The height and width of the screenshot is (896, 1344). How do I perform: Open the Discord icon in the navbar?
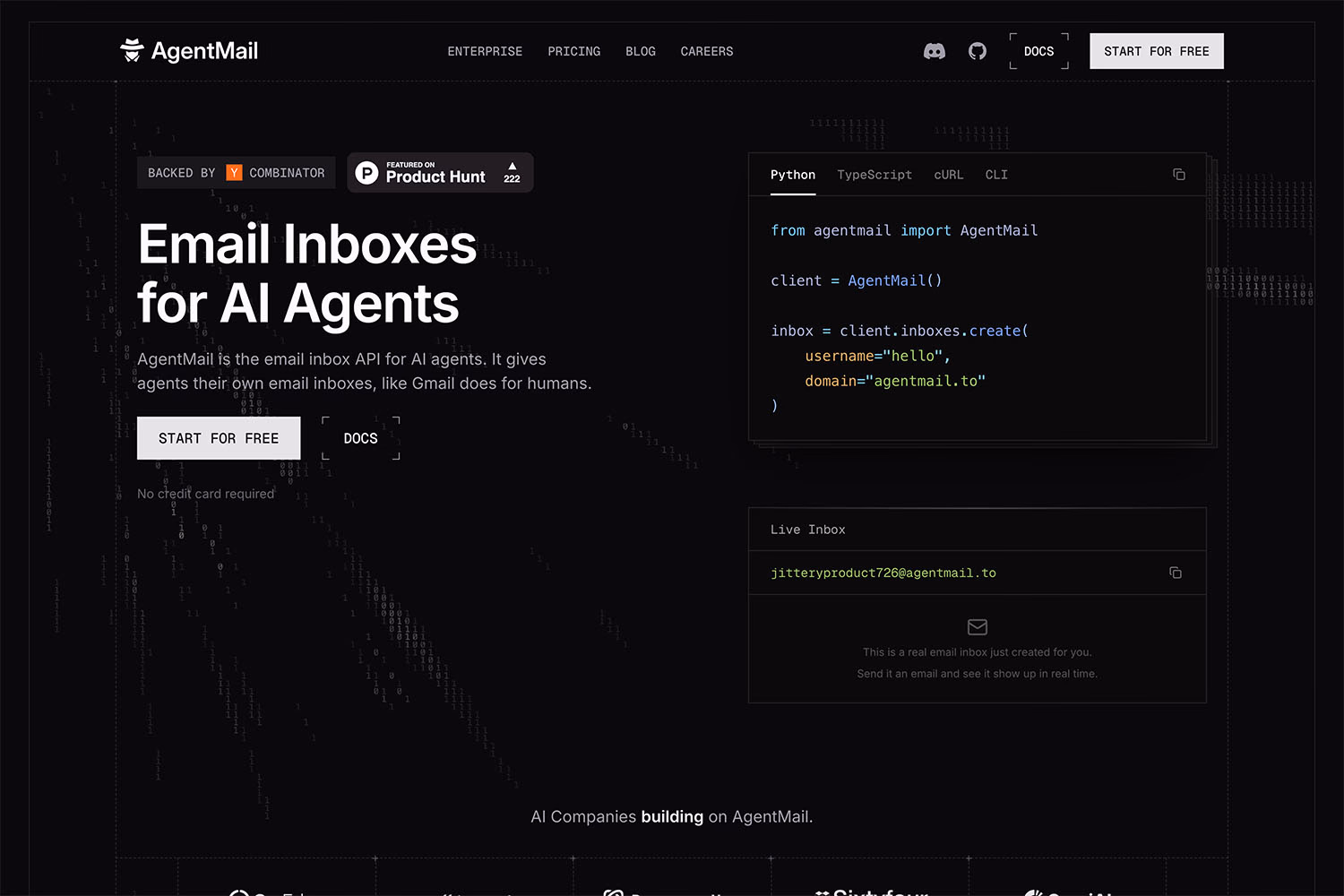point(935,51)
